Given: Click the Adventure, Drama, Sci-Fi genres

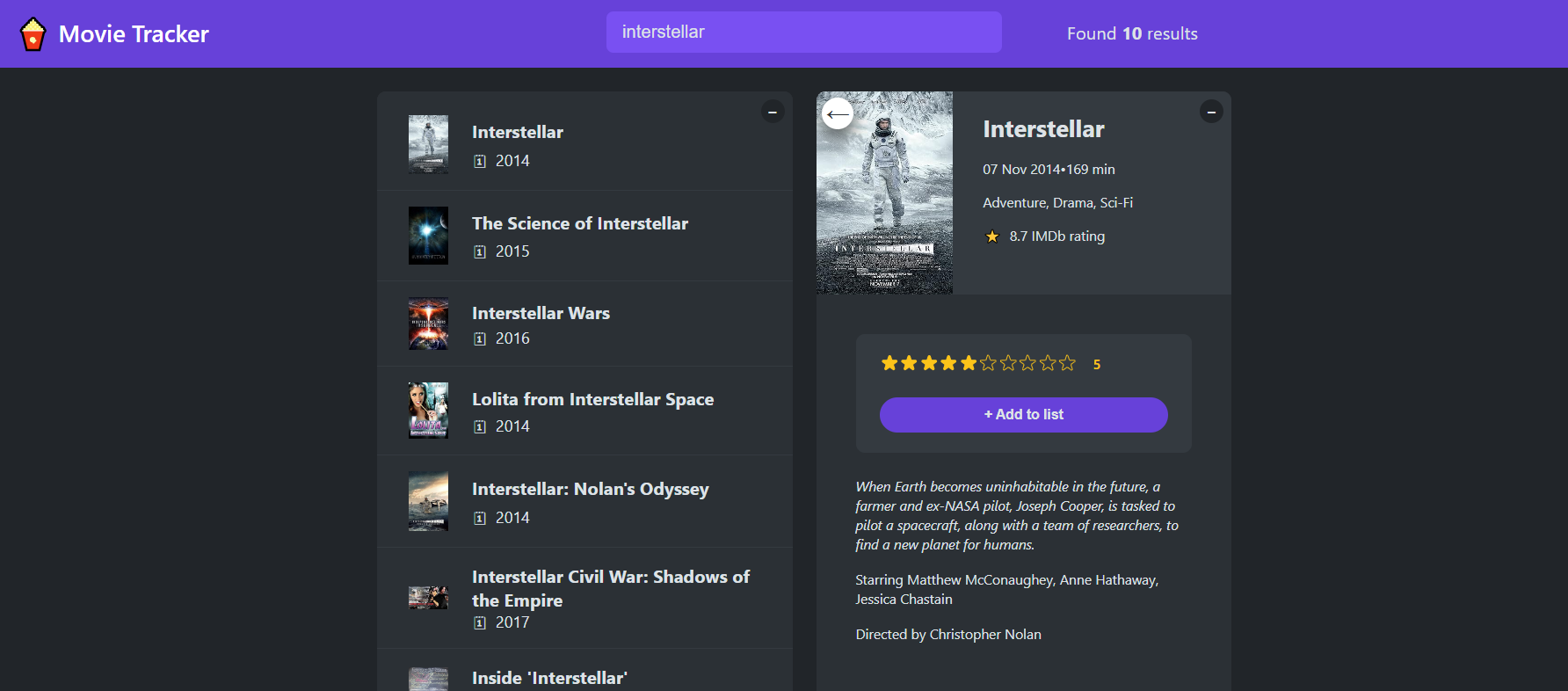Looking at the screenshot, I should 1057,203.
